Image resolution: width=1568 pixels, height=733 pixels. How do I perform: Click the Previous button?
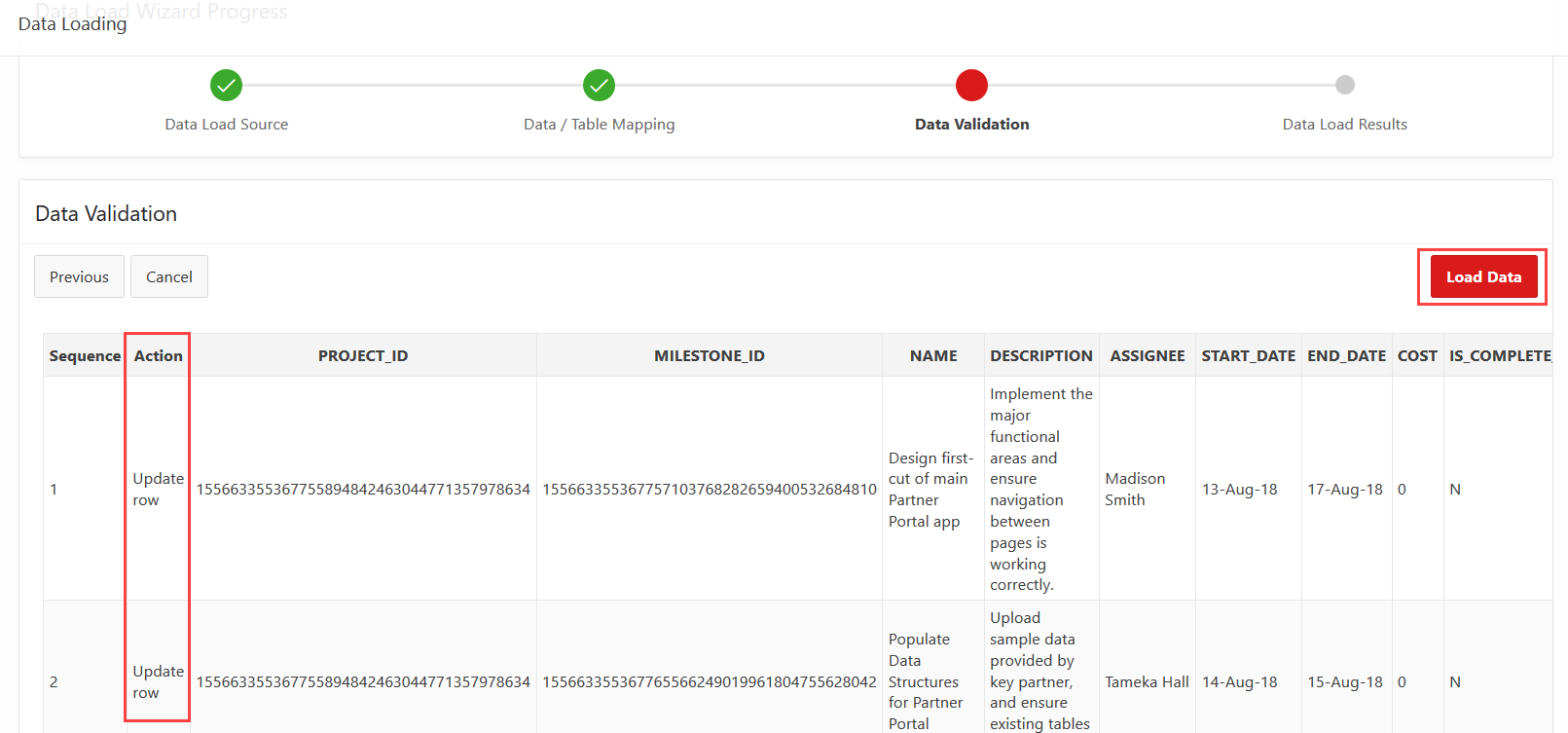pyautogui.click(x=79, y=276)
